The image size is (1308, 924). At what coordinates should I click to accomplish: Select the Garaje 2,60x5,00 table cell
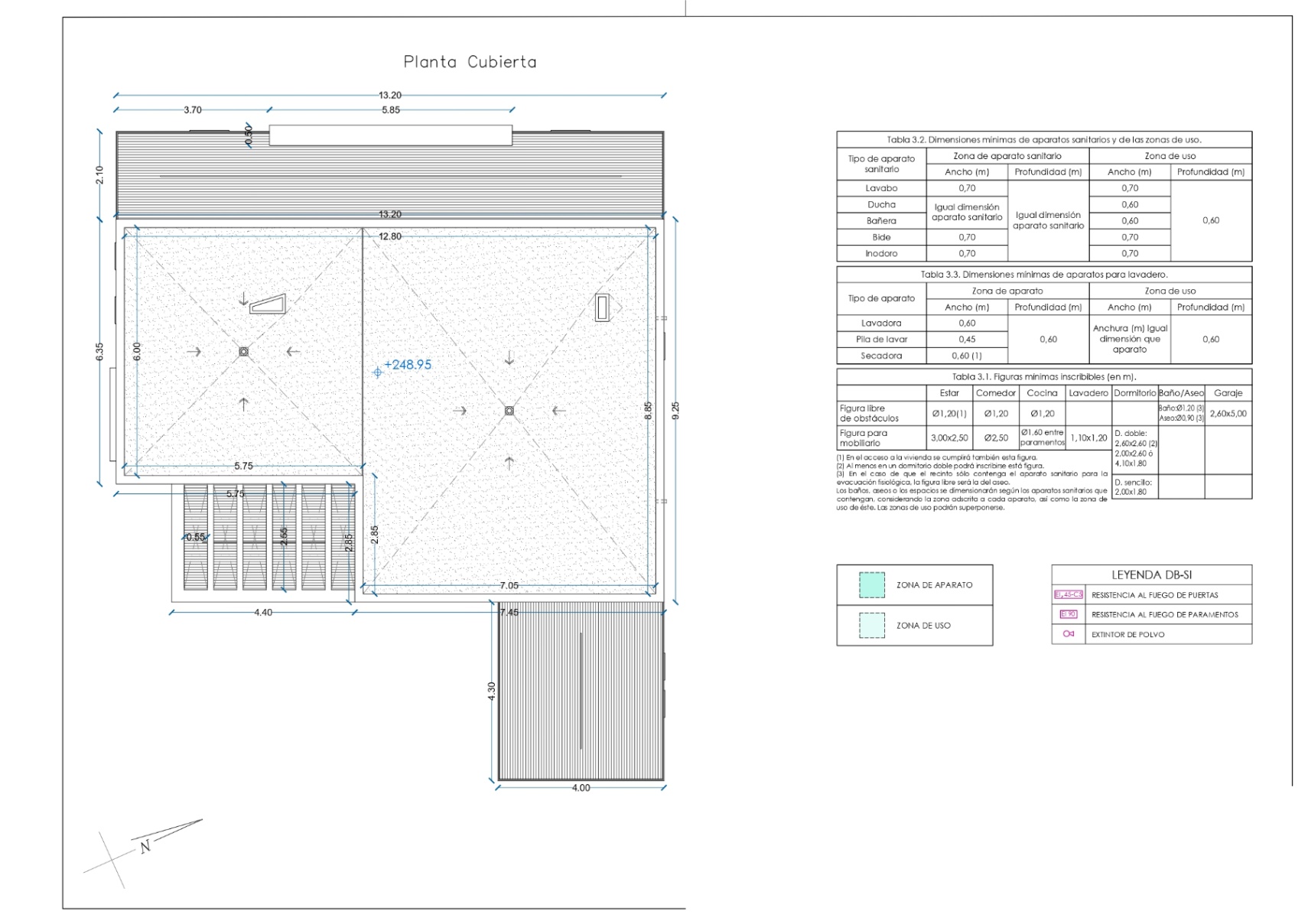click(x=1228, y=414)
